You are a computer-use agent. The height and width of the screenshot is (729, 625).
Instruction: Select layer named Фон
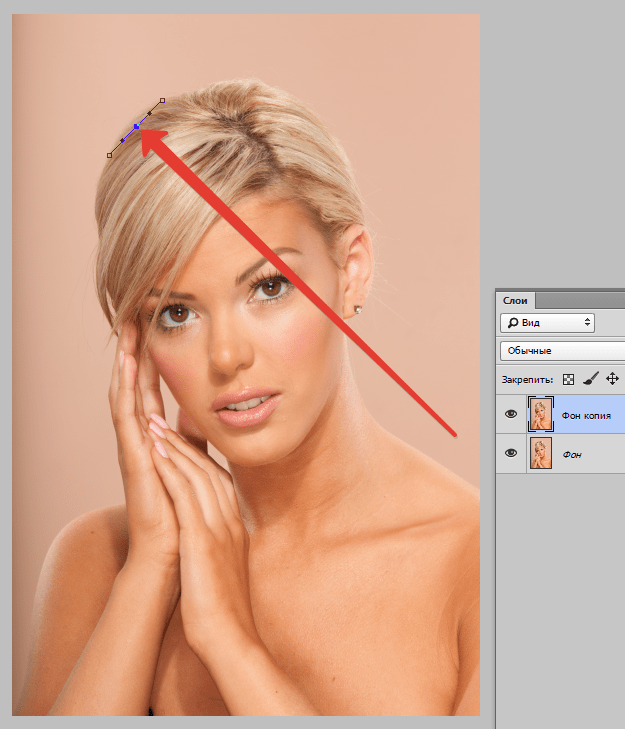pyautogui.click(x=572, y=455)
